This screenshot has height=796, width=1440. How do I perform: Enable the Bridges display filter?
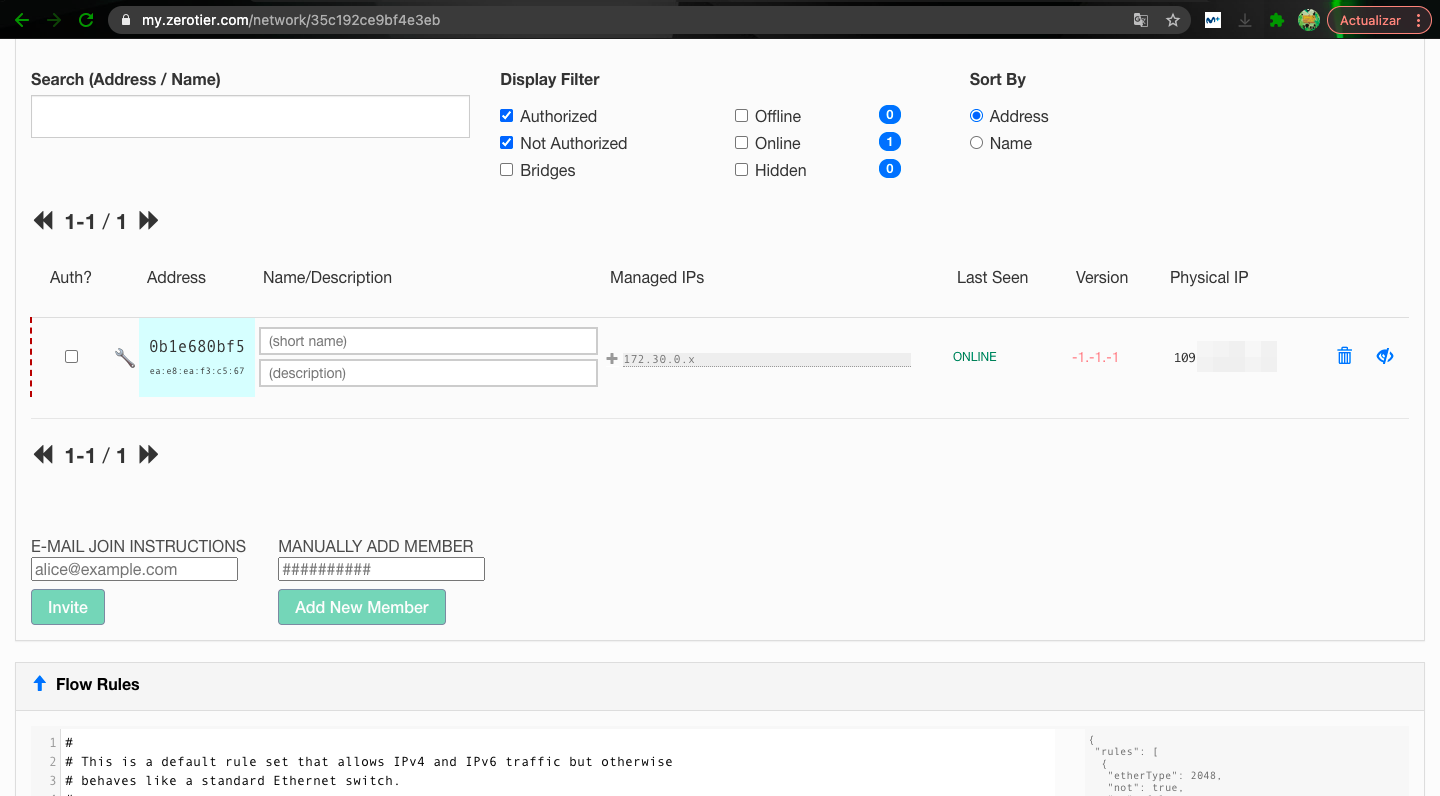pos(507,170)
